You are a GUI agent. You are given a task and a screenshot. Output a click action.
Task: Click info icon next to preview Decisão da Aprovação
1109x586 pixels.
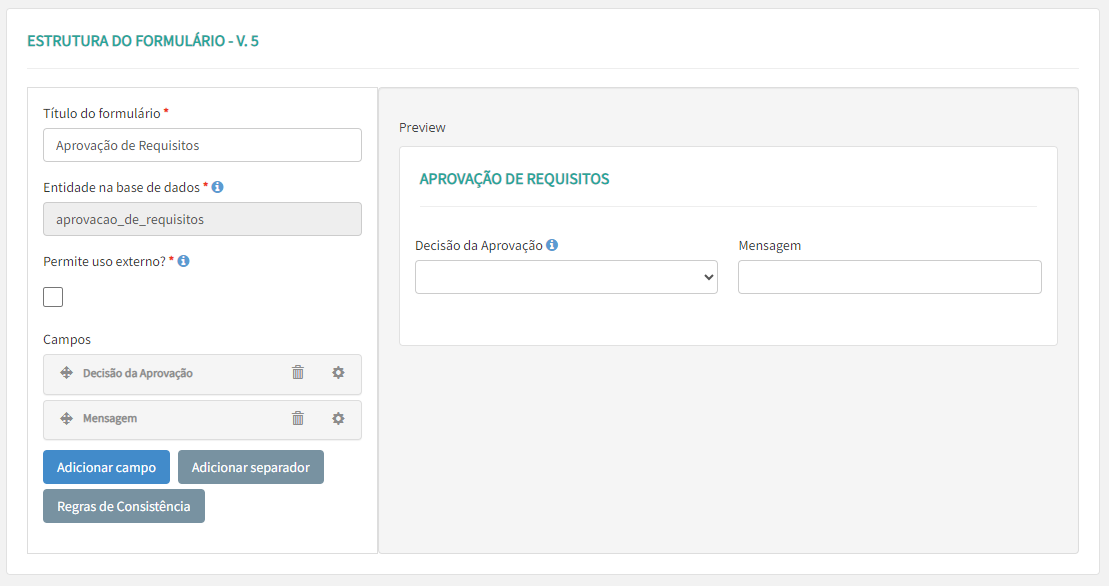click(552, 245)
